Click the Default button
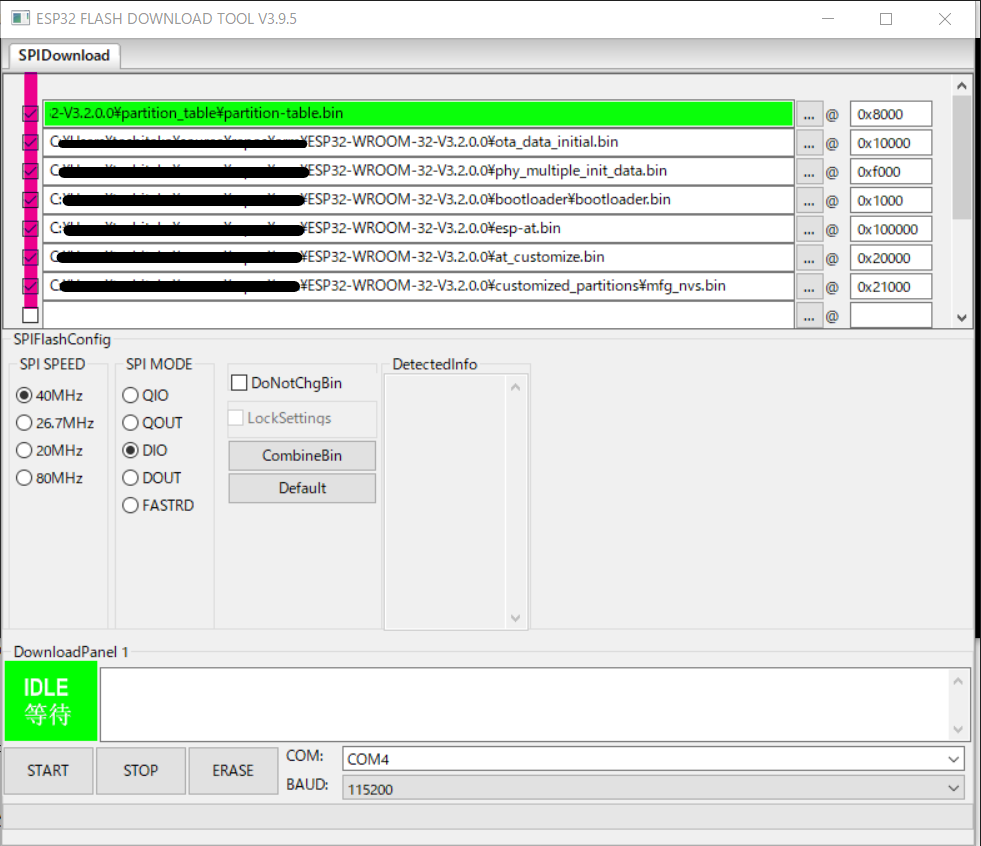The image size is (981, 846). pyautogui.click(x=302, y=488)
